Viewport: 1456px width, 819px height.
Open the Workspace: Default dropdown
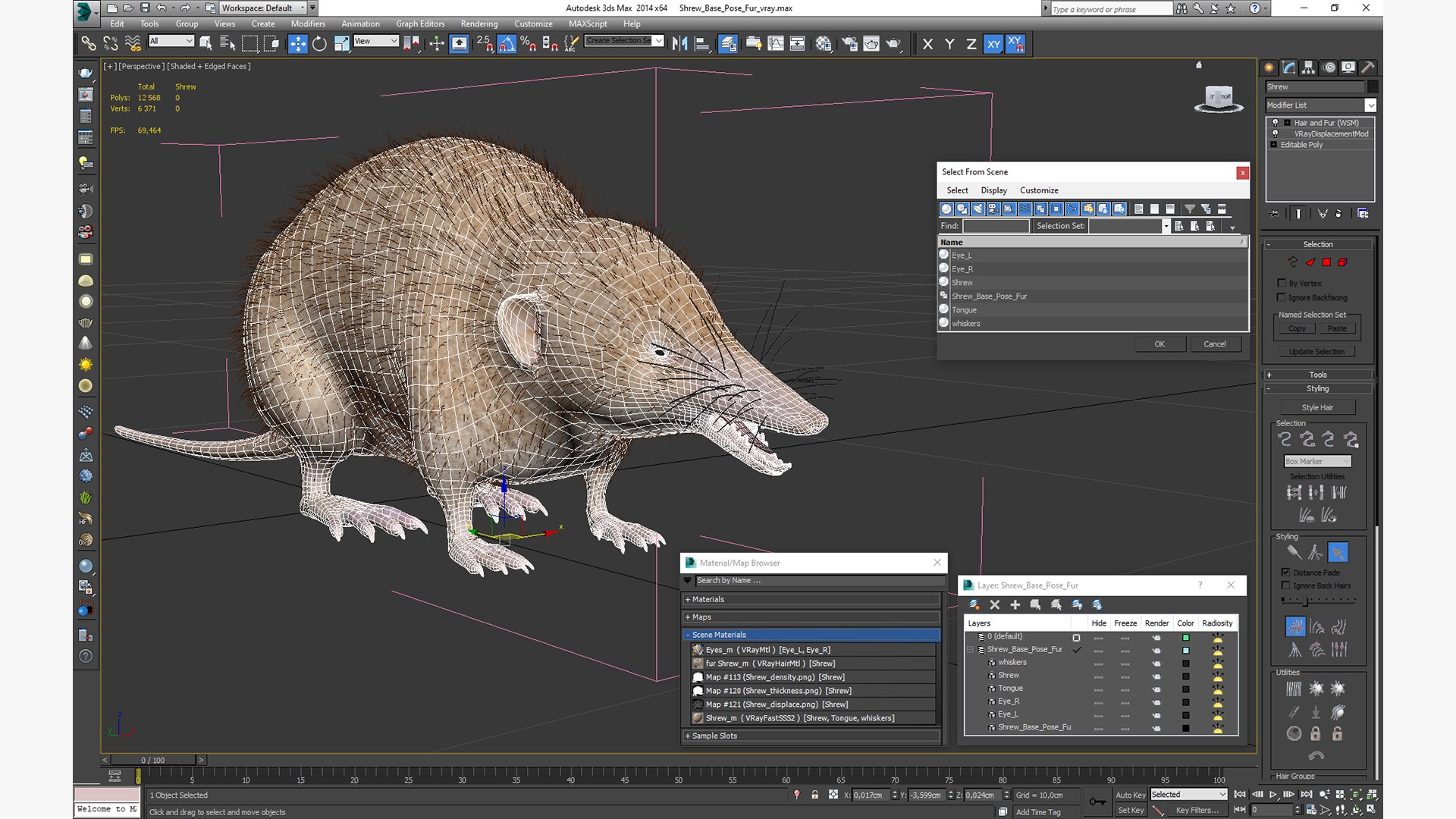(x=263, y=8)
